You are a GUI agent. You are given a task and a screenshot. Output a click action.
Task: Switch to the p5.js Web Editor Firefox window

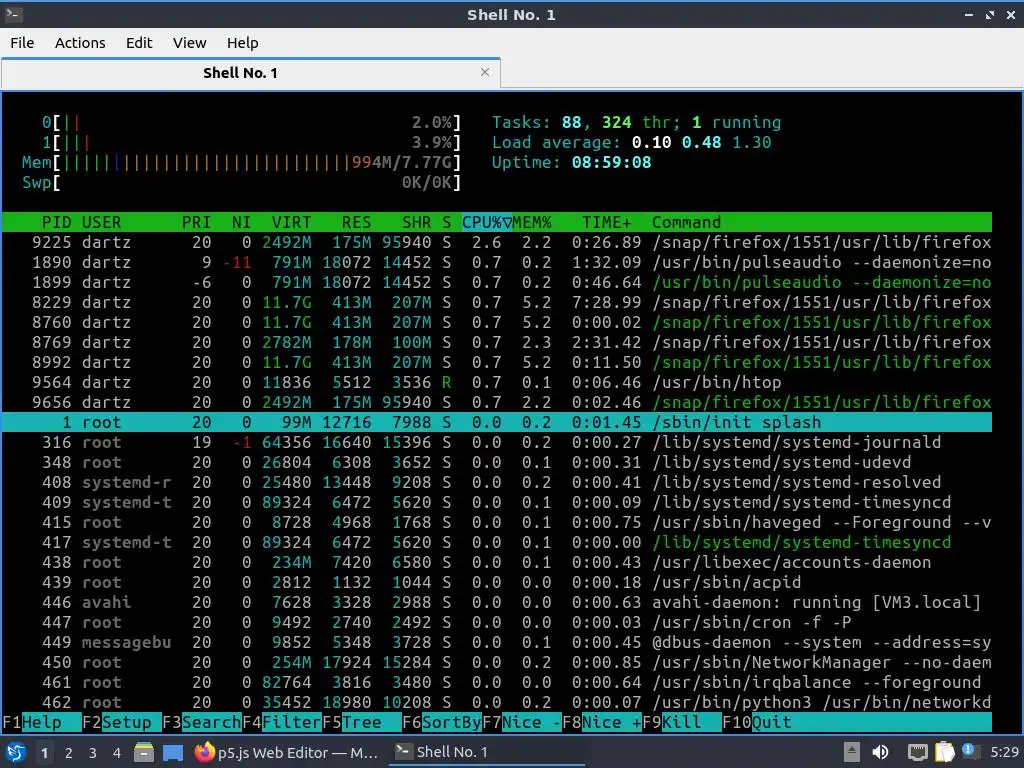point(286,752)
